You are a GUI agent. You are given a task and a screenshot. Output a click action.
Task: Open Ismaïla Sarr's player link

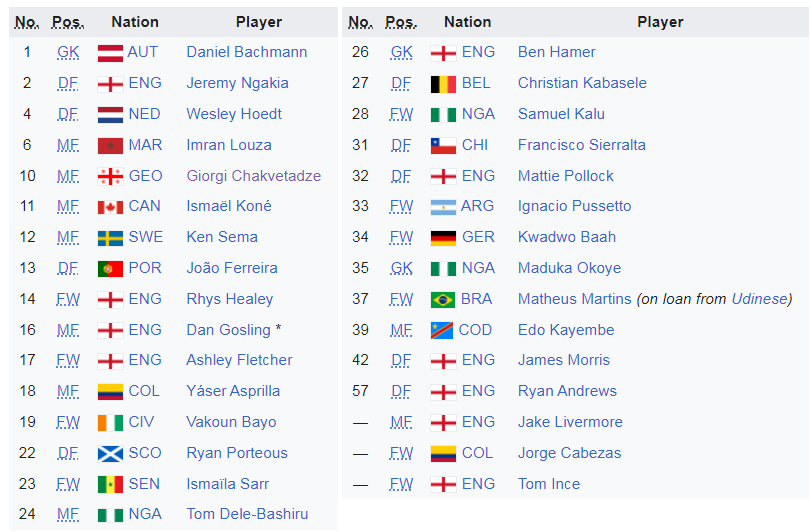[x=227, y=484]
